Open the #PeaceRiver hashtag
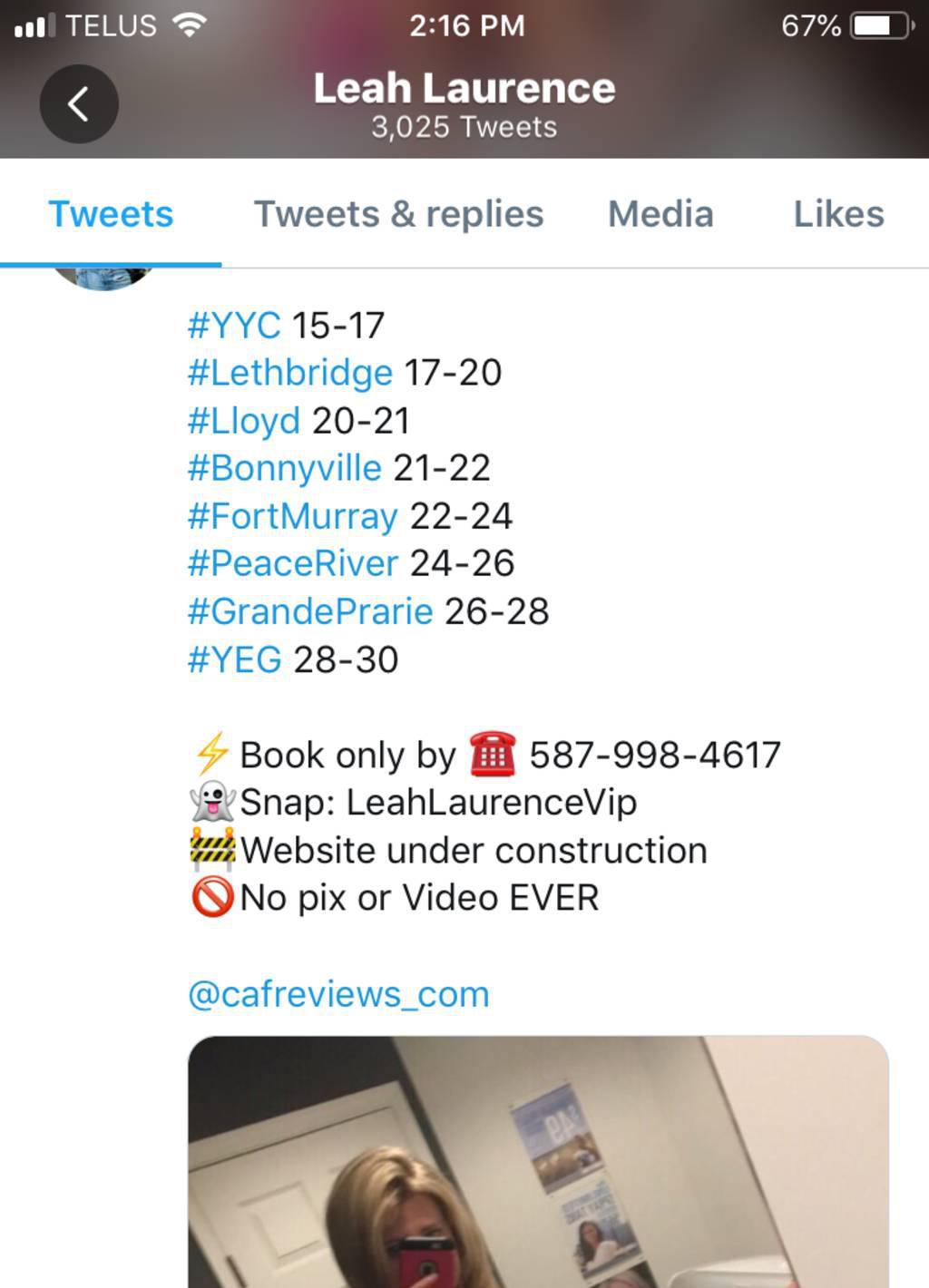Viewport: 929px width, 1288px height. pyautogui.click(x=292, y=563)
